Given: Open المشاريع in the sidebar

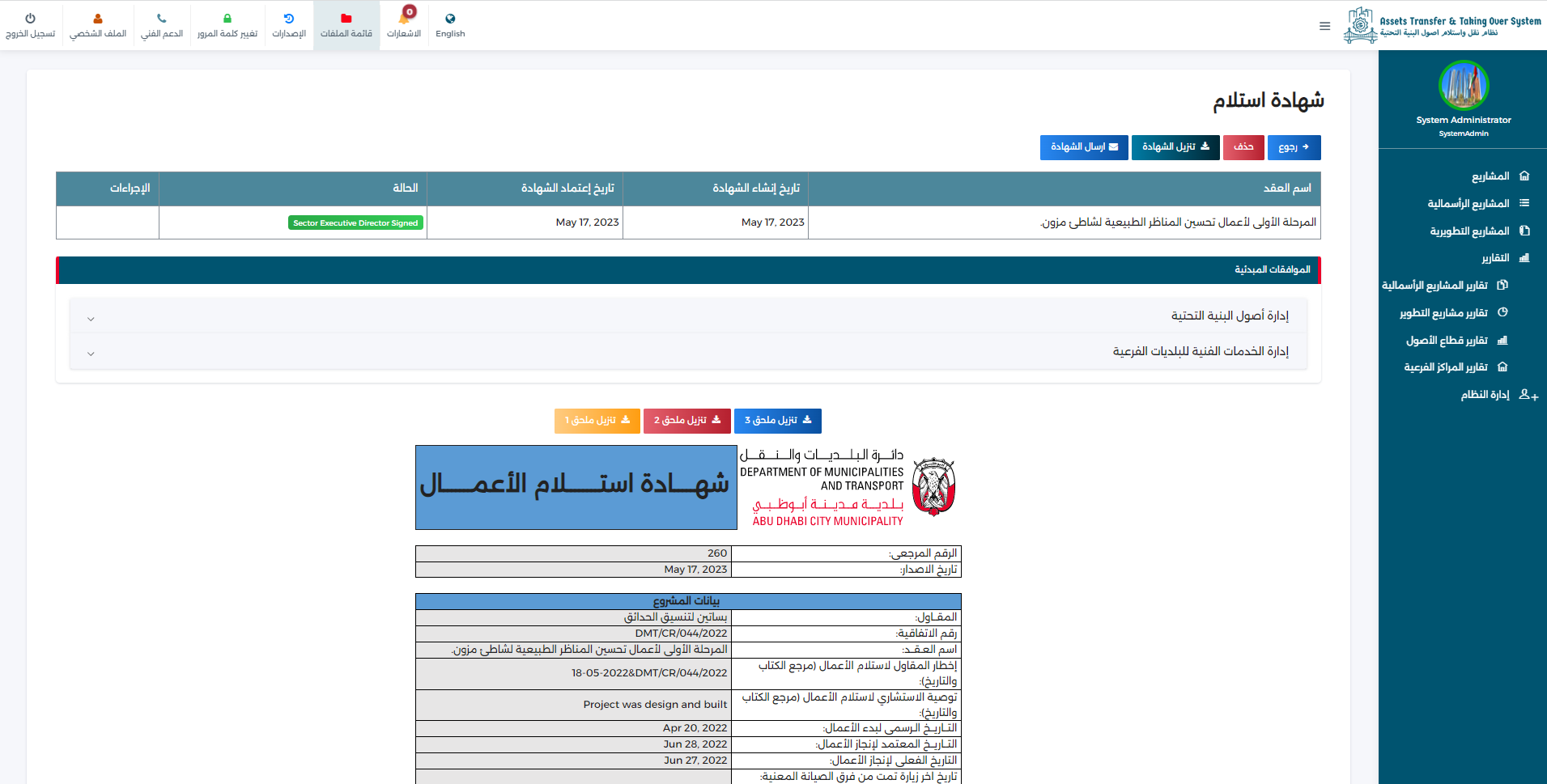Looking at the screenshot, I should point(1490,176).
